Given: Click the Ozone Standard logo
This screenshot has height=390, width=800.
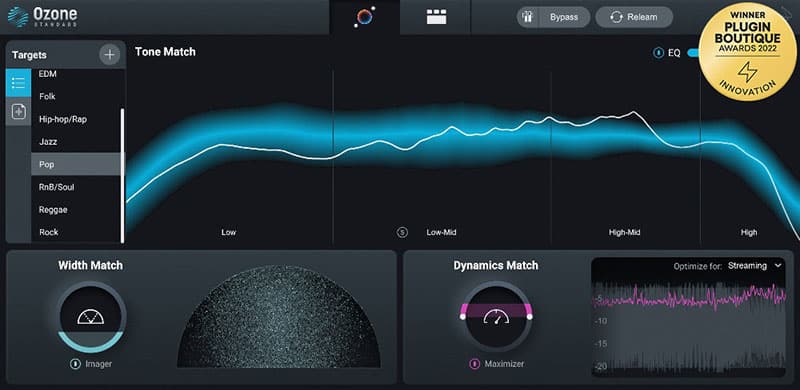Looking at the screenshot, I should 42,17.
